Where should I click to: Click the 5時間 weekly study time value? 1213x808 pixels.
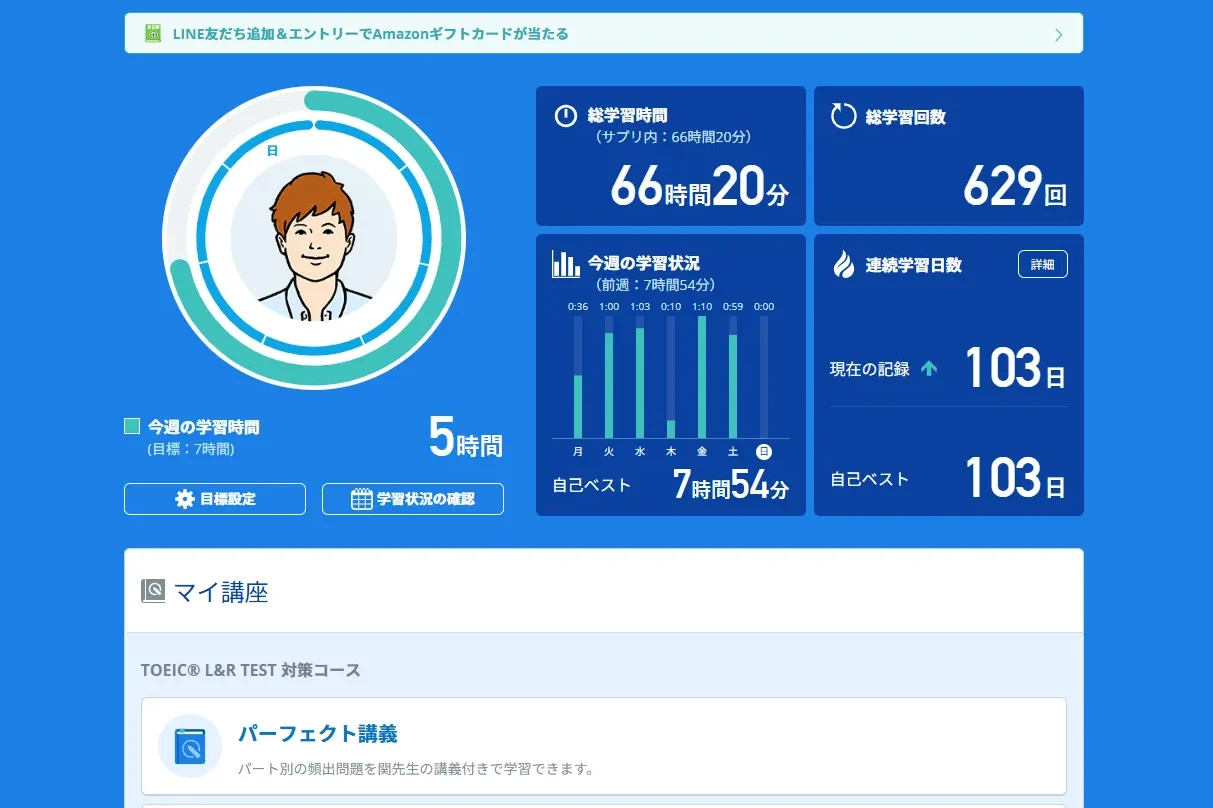click(466, 438)
